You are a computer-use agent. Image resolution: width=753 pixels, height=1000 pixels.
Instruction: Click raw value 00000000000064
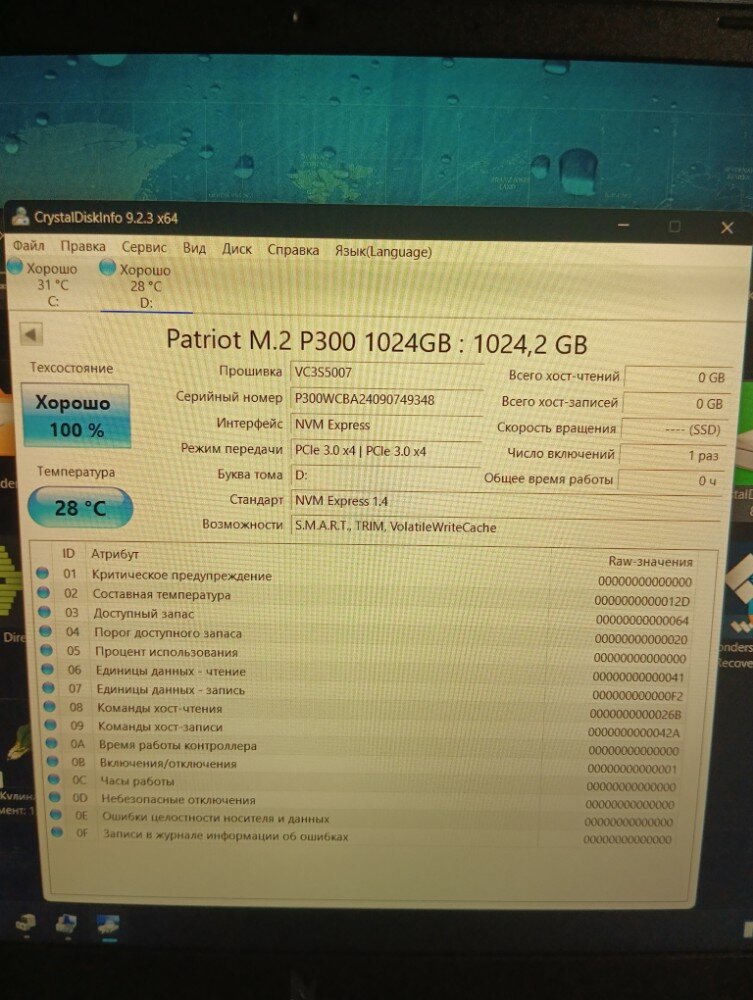click(x=641, y=620)
